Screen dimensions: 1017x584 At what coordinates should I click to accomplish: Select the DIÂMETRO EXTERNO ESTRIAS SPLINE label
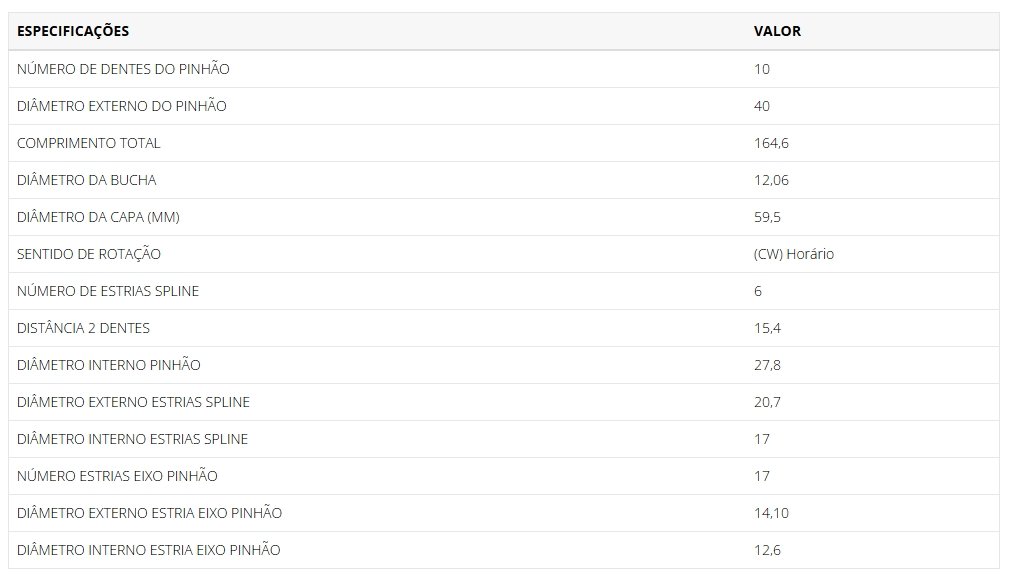(x=133, y=402)
